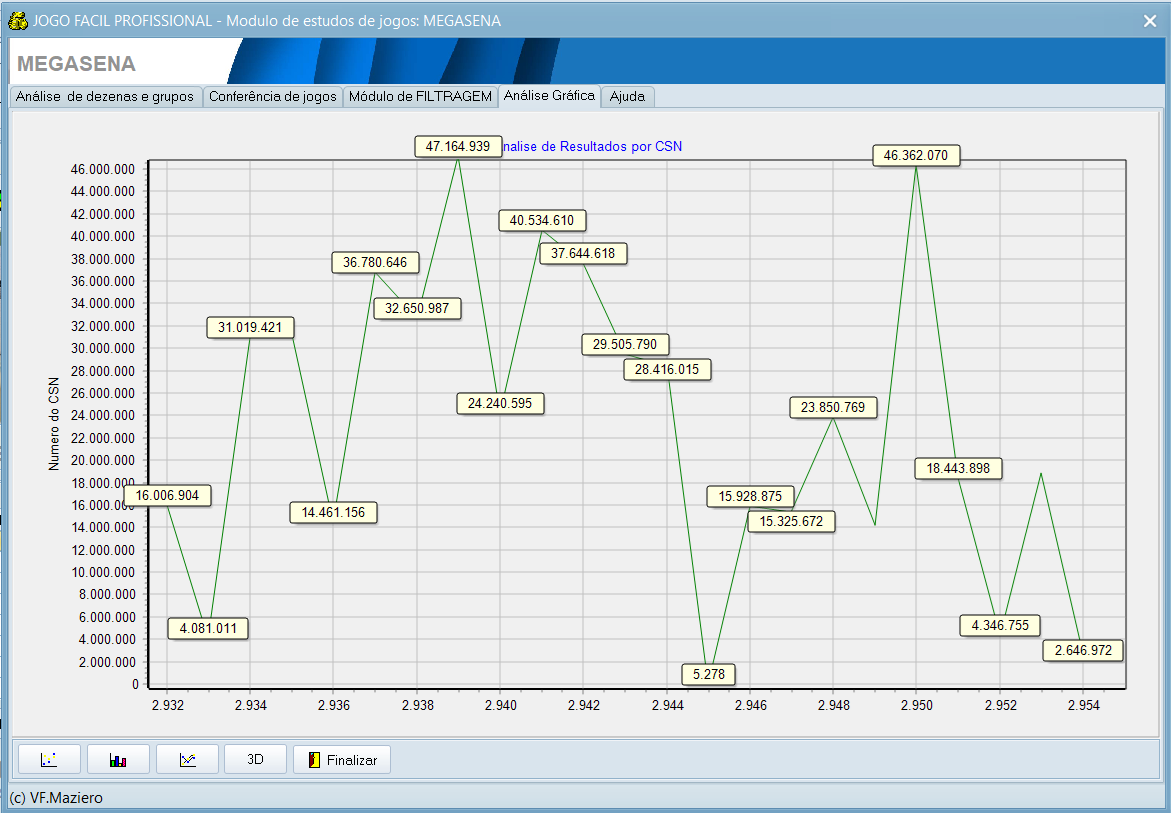Click the 16.006.904 data label

(168, 496)
